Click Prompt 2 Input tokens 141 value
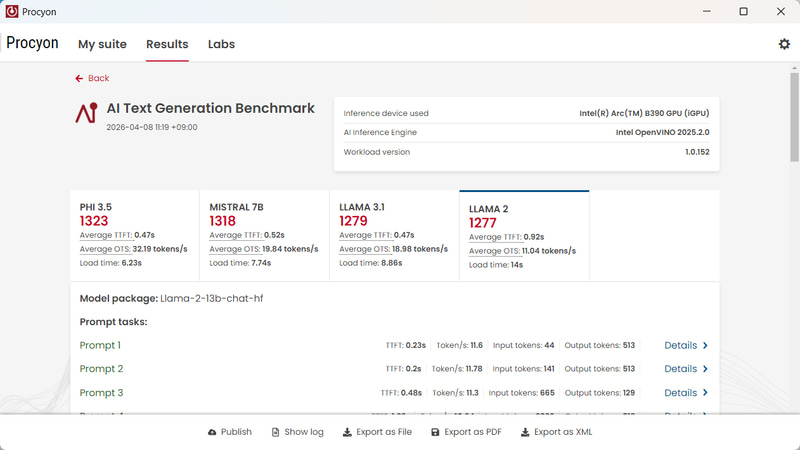Image resolution: width=800 pixels, height=450 pixels. tap(549, 369)
